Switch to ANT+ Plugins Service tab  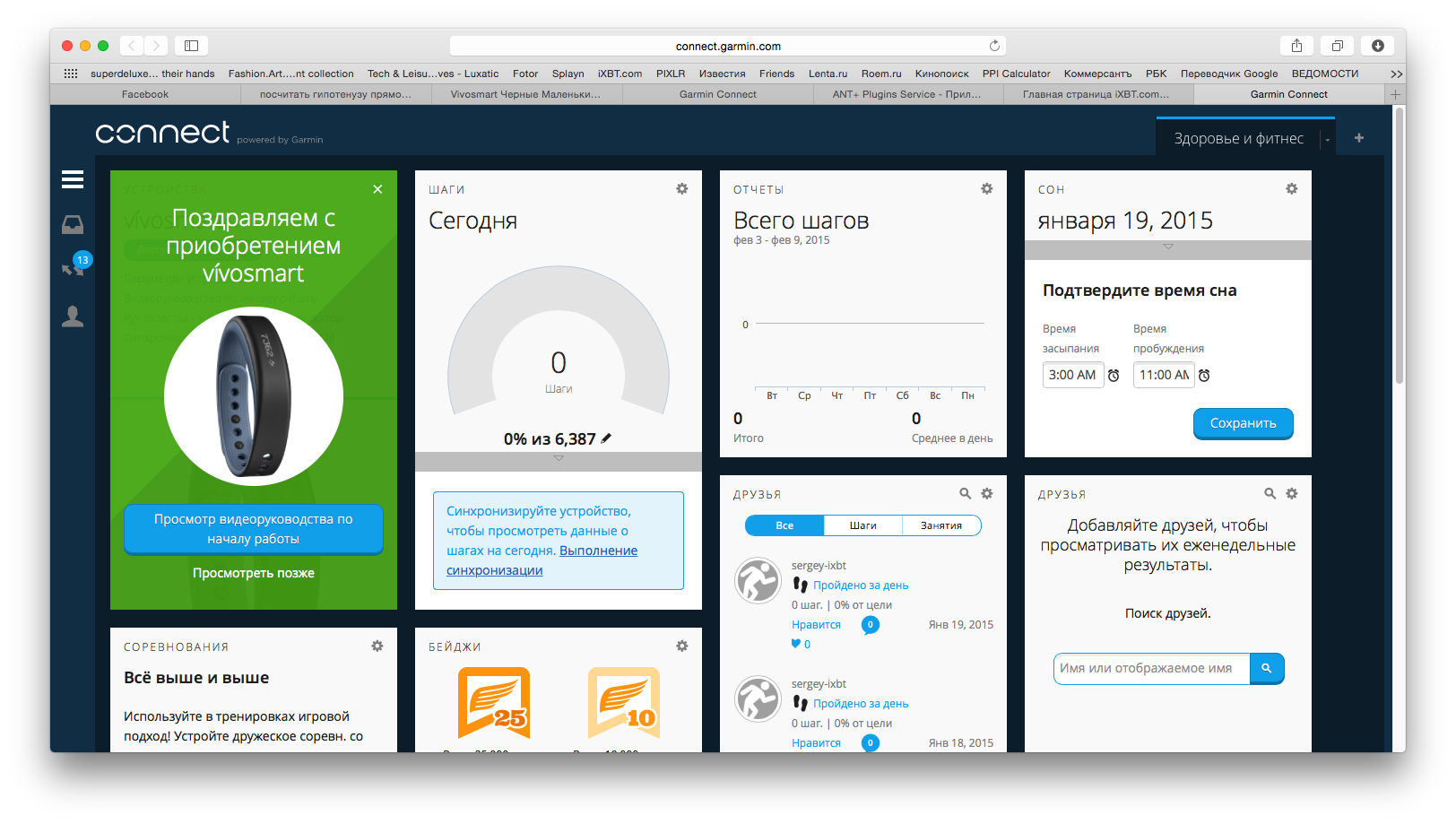[x=906, y=94]
